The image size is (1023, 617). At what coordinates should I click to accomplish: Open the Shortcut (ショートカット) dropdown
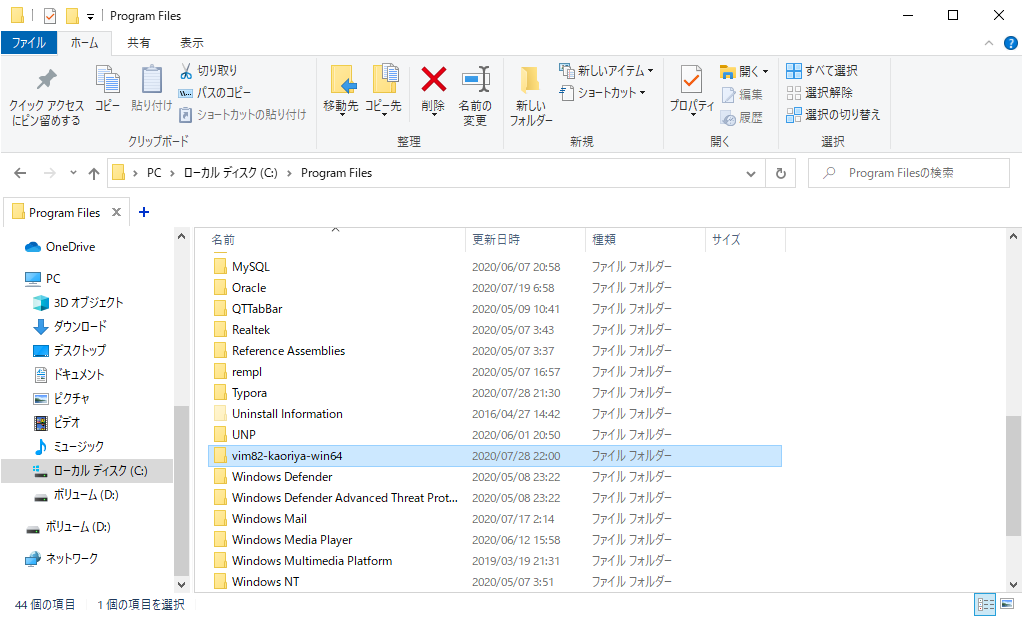point(603,93)
